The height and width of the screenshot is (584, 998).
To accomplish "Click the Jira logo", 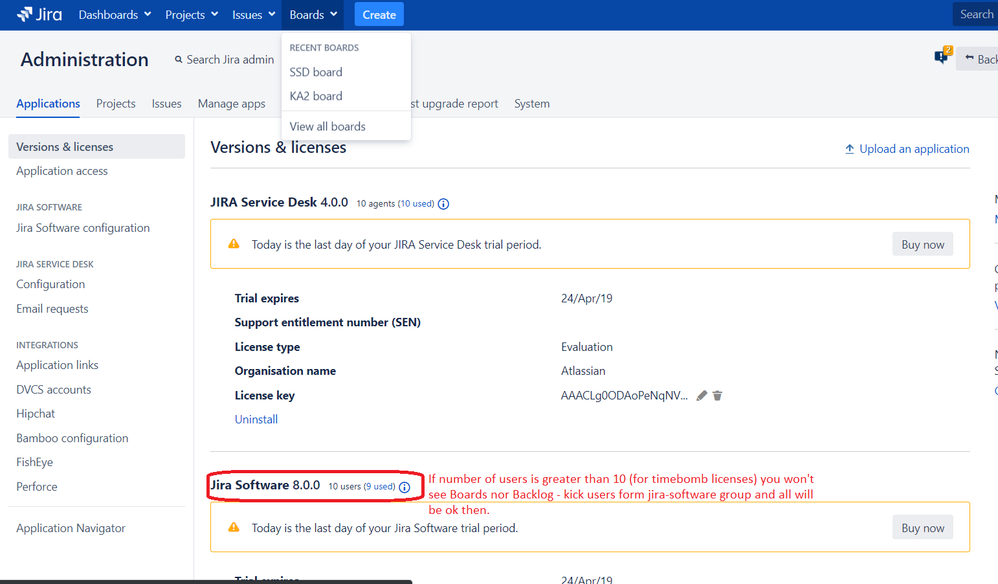I will point(39,14).
